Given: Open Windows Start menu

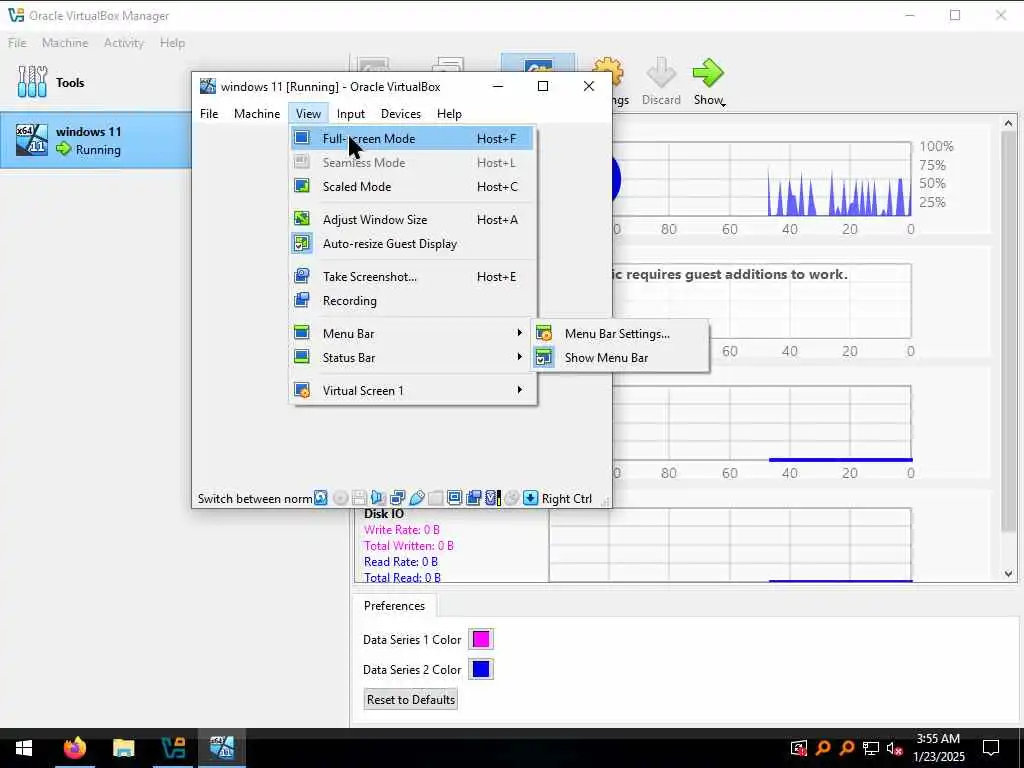Looking at the screenshot, I should pos(24,748).
